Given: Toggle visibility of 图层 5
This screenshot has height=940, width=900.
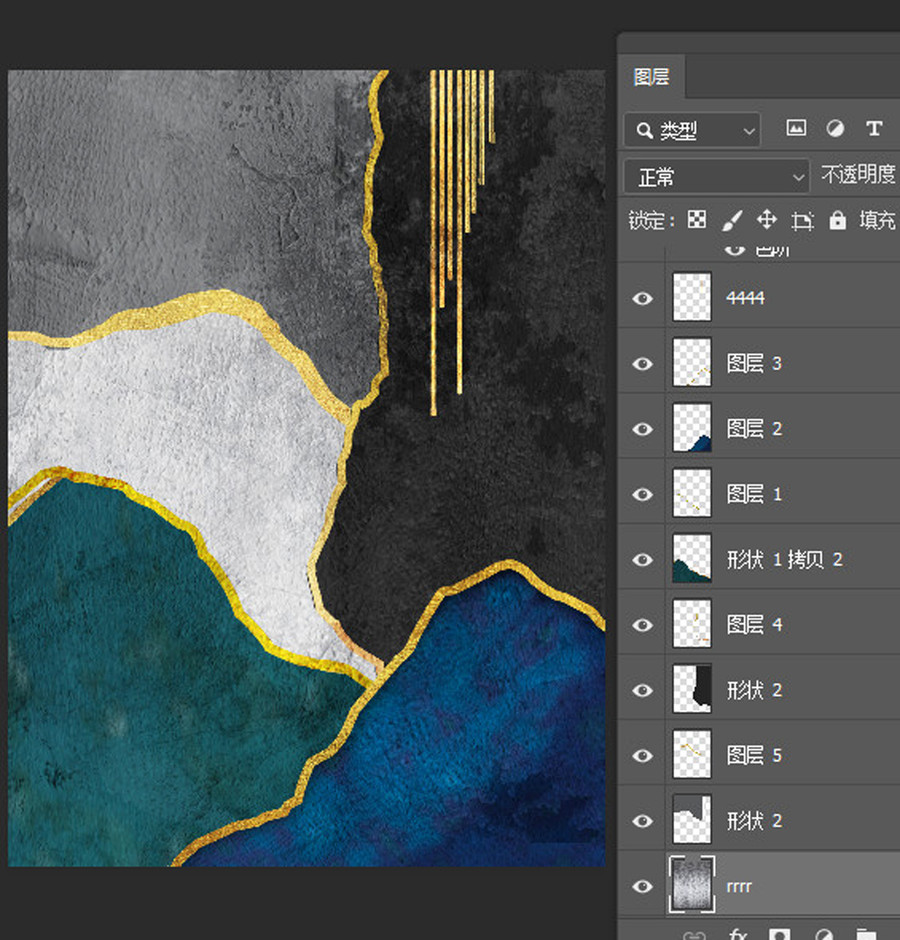Looking at the screenshot, I should click(x=642, y=755).
